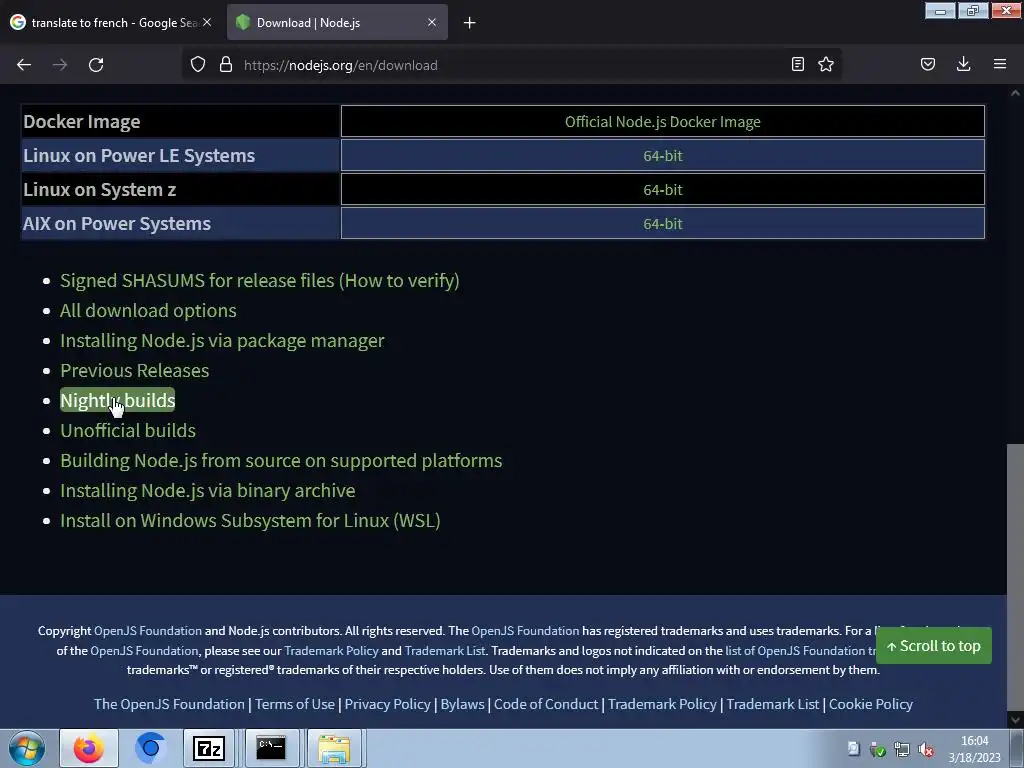The image size is (1024, 768).
Task: Click the page vertical scrollbar thumb
Action: pyautogui.click(x=1015, y=576)
